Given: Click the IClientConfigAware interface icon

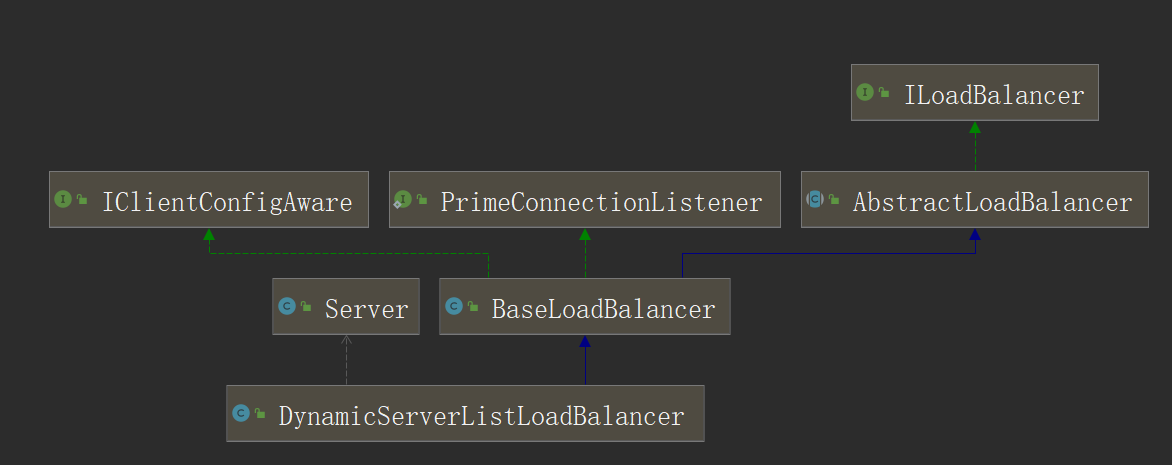Looking at the screenshot, I should point(63,200).
